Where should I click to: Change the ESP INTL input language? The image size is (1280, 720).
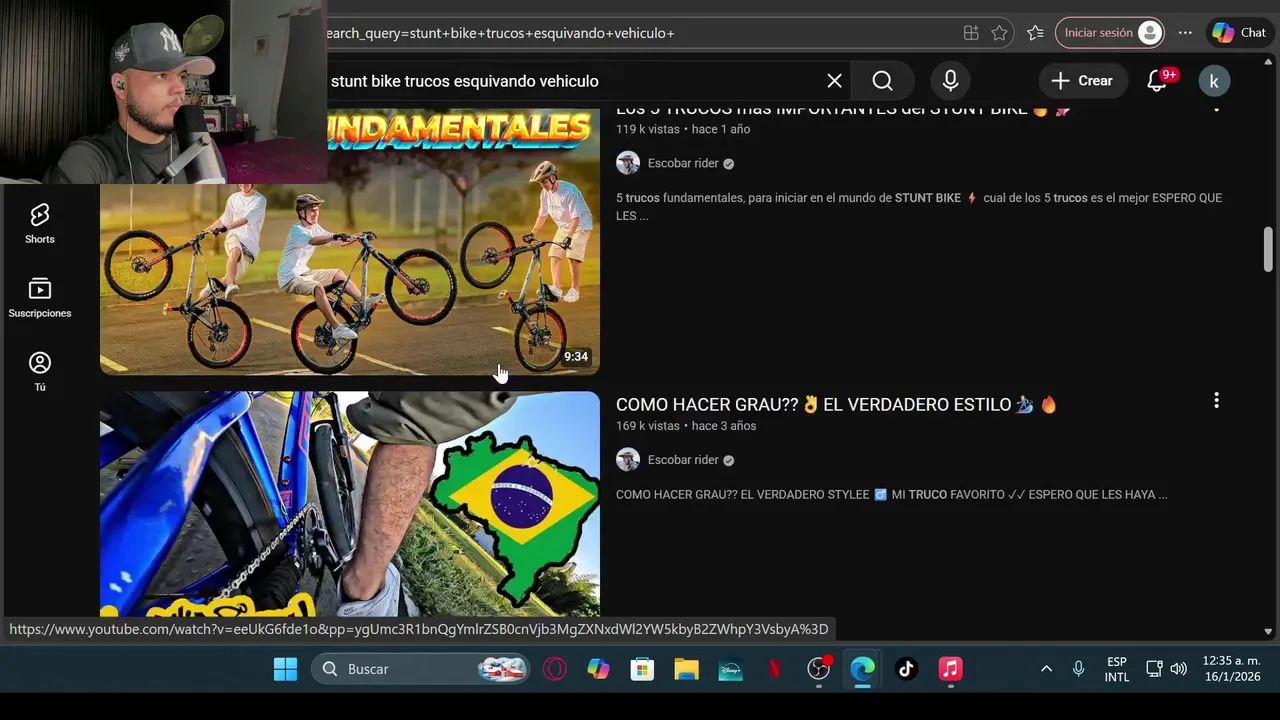(x=1117, y=669)
